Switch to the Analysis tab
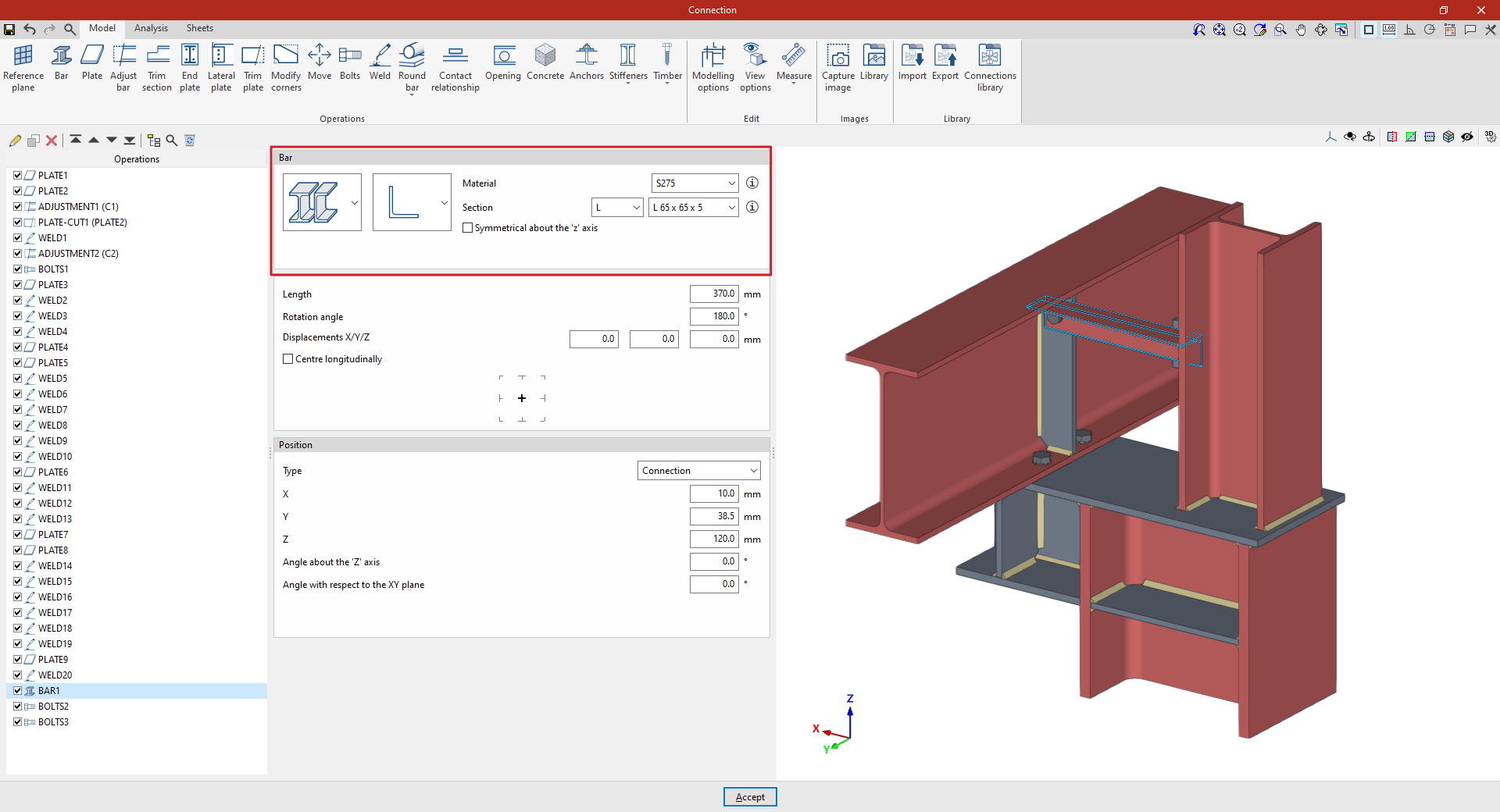The height and width of the screenshot is (812, 1500). tap(151, 28)
